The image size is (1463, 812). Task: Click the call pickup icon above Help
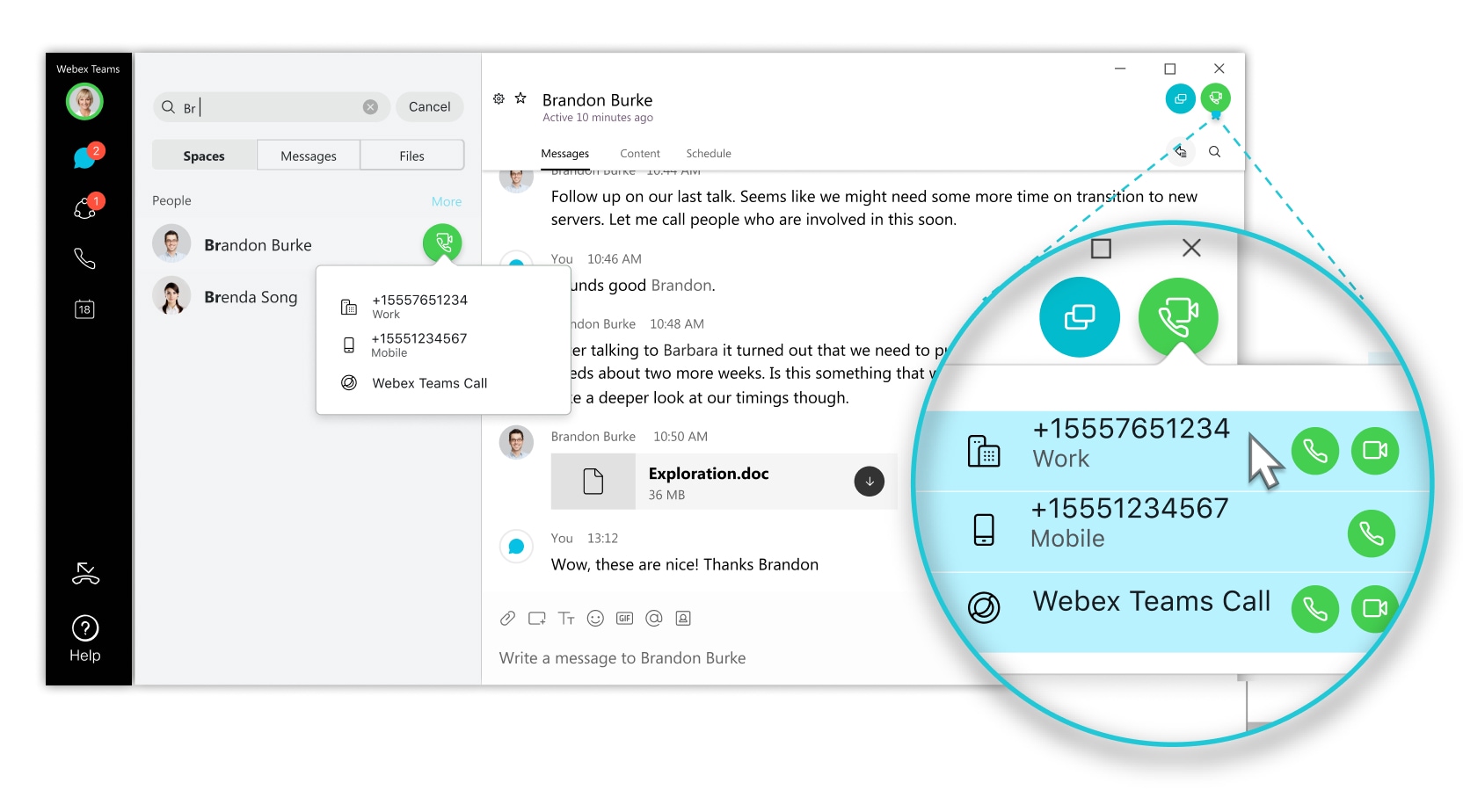coord(85,574)
